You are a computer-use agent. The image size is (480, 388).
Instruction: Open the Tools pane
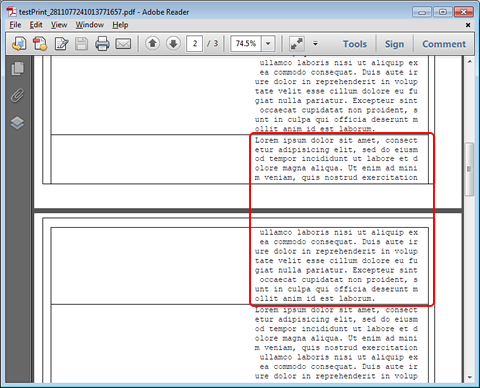[x=355, y=44]
